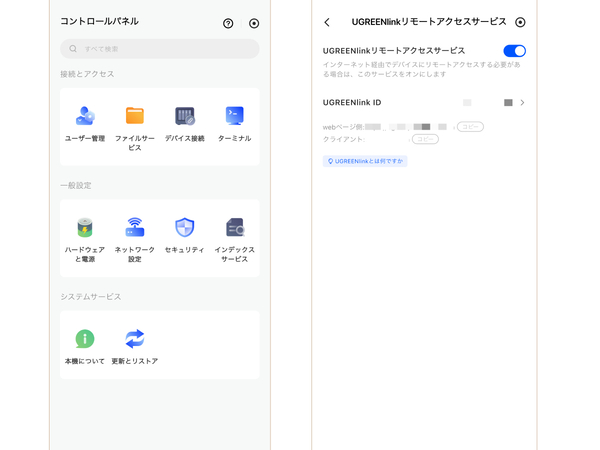Open インデックスサービス icon

(235, 227)
